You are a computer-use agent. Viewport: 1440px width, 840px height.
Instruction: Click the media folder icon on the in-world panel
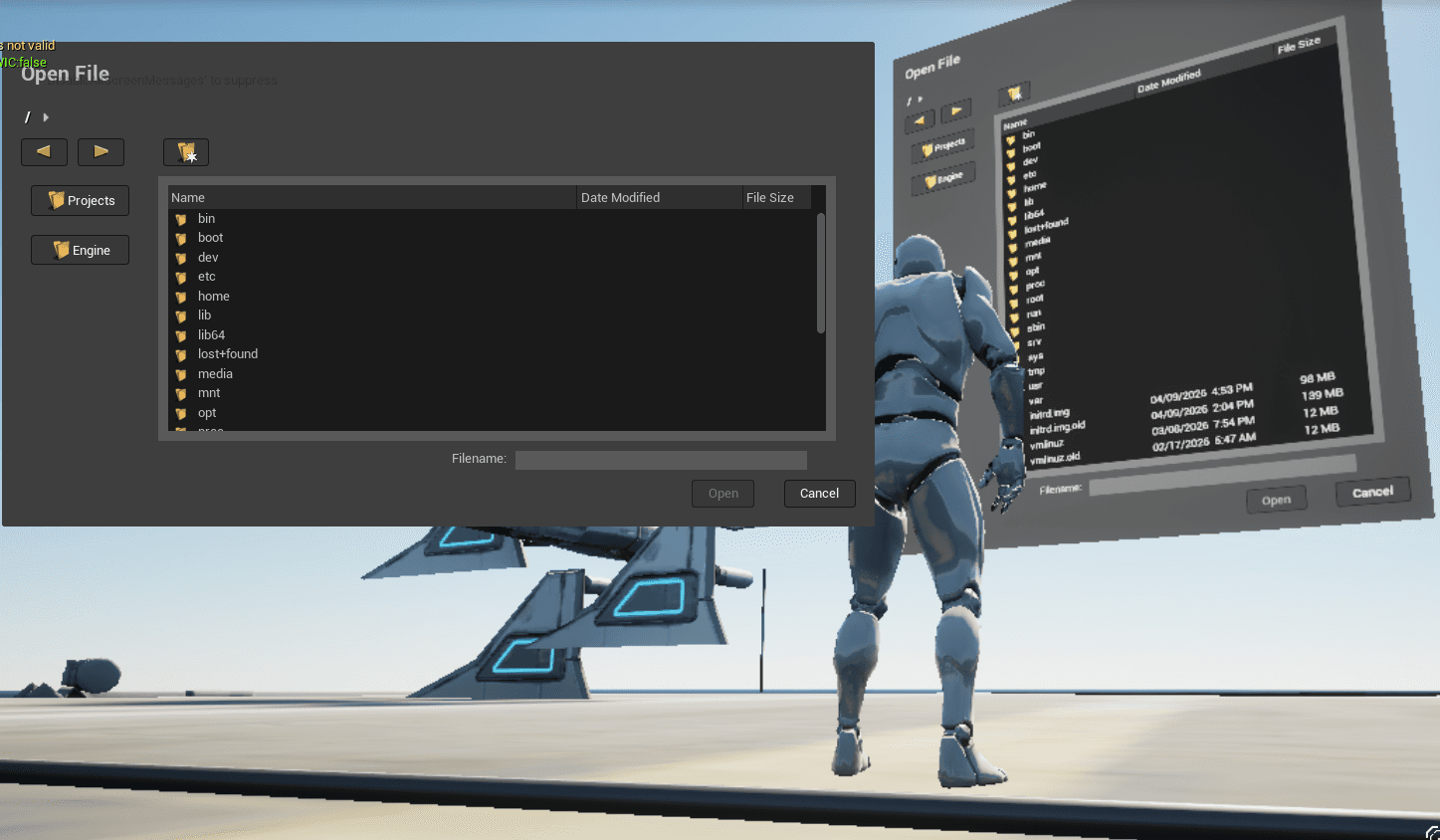[x=1013, y=248]
